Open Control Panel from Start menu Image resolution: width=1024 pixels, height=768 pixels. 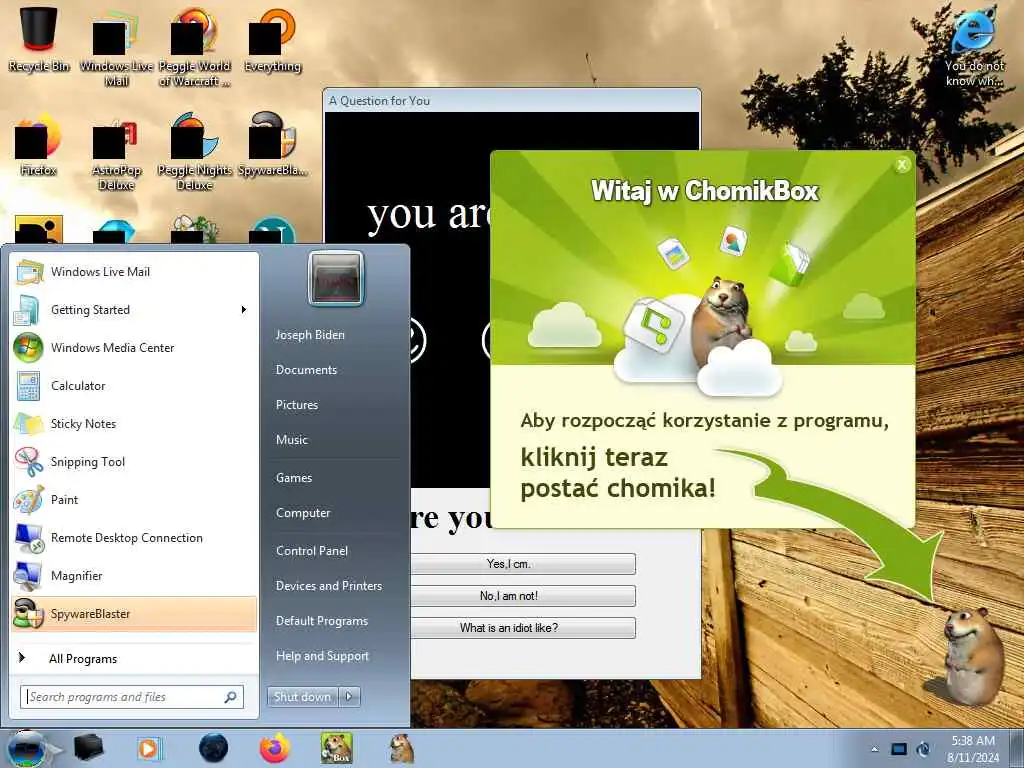pos(312,551)
